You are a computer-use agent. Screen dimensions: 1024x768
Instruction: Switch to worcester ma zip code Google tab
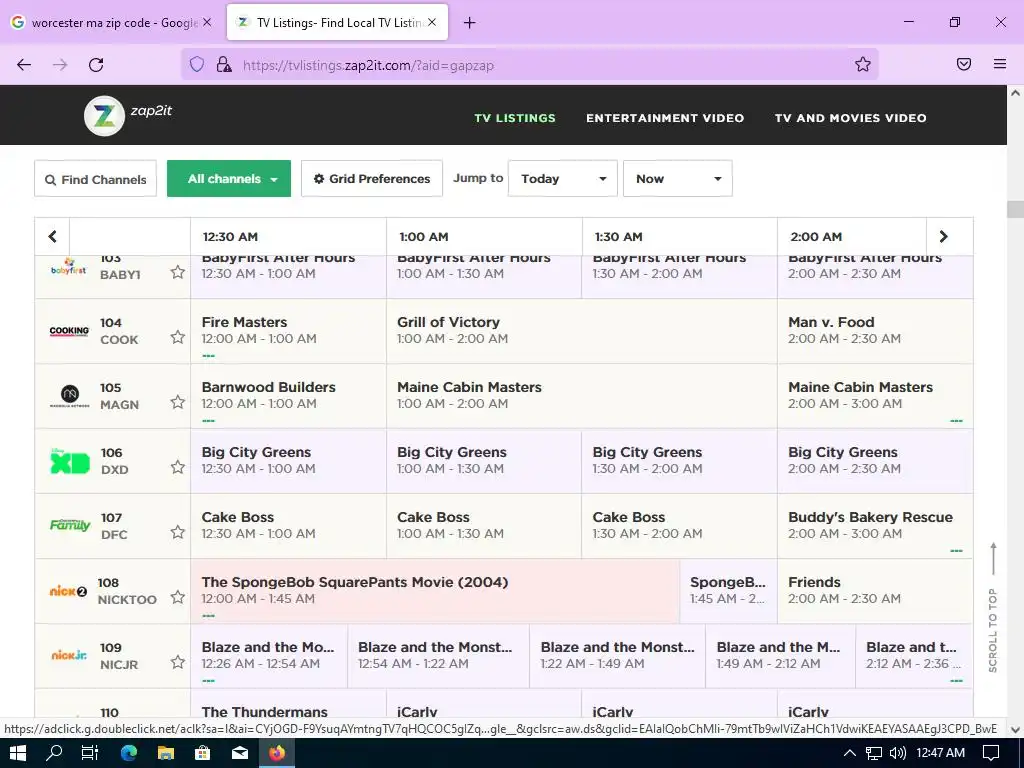[x=111, y=22]
